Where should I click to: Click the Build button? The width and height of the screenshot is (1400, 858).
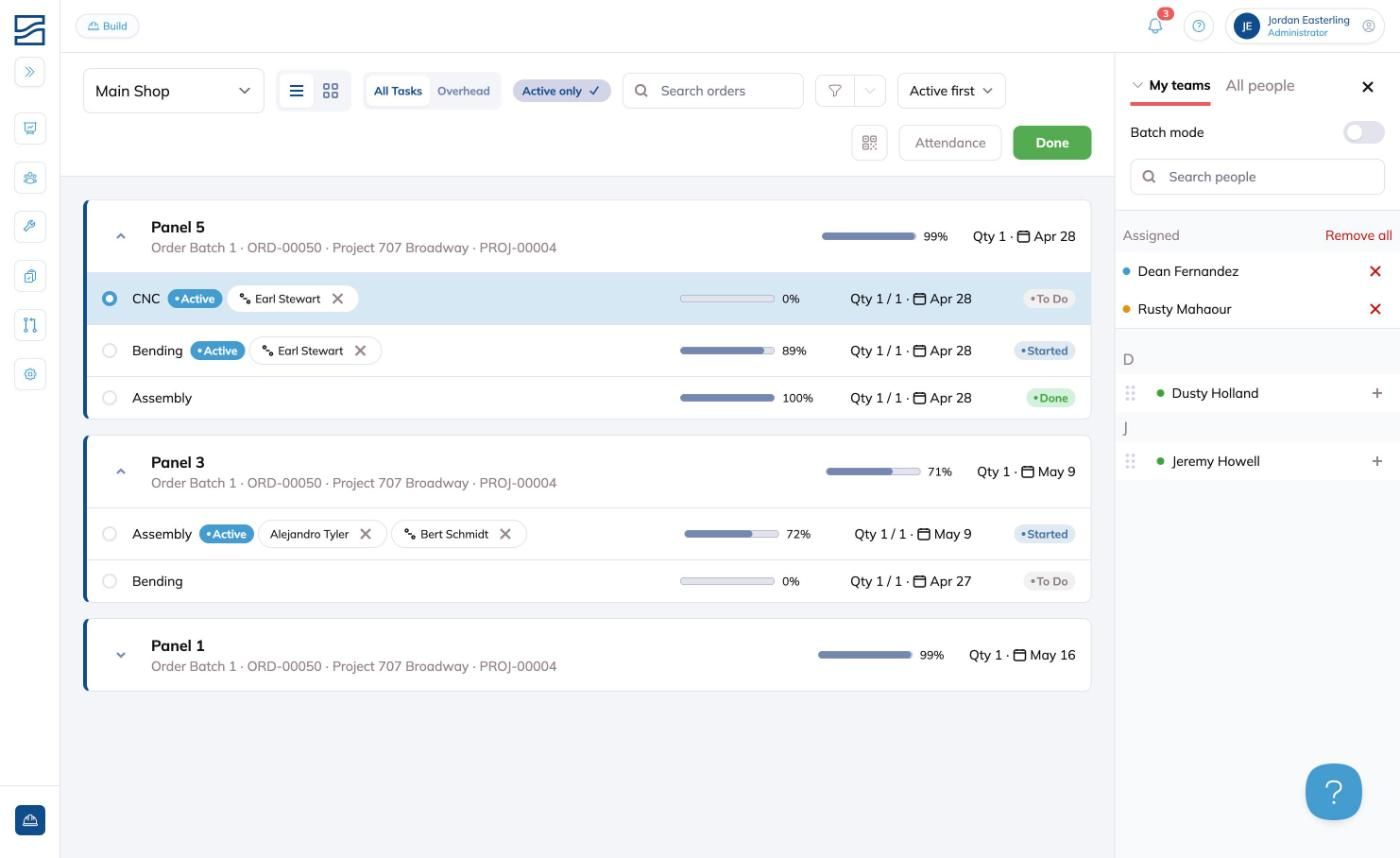(x=107, y=26)
